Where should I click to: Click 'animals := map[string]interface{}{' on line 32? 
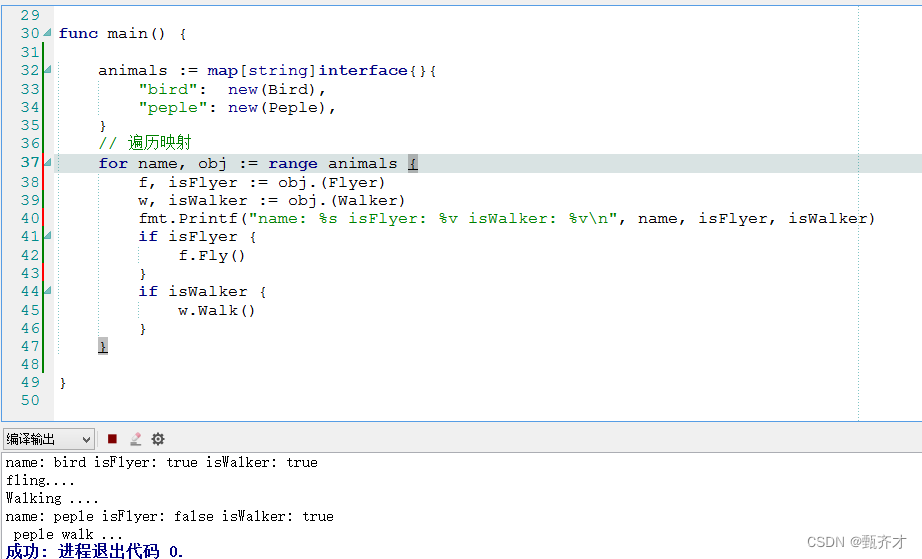(x=268, y=71)
